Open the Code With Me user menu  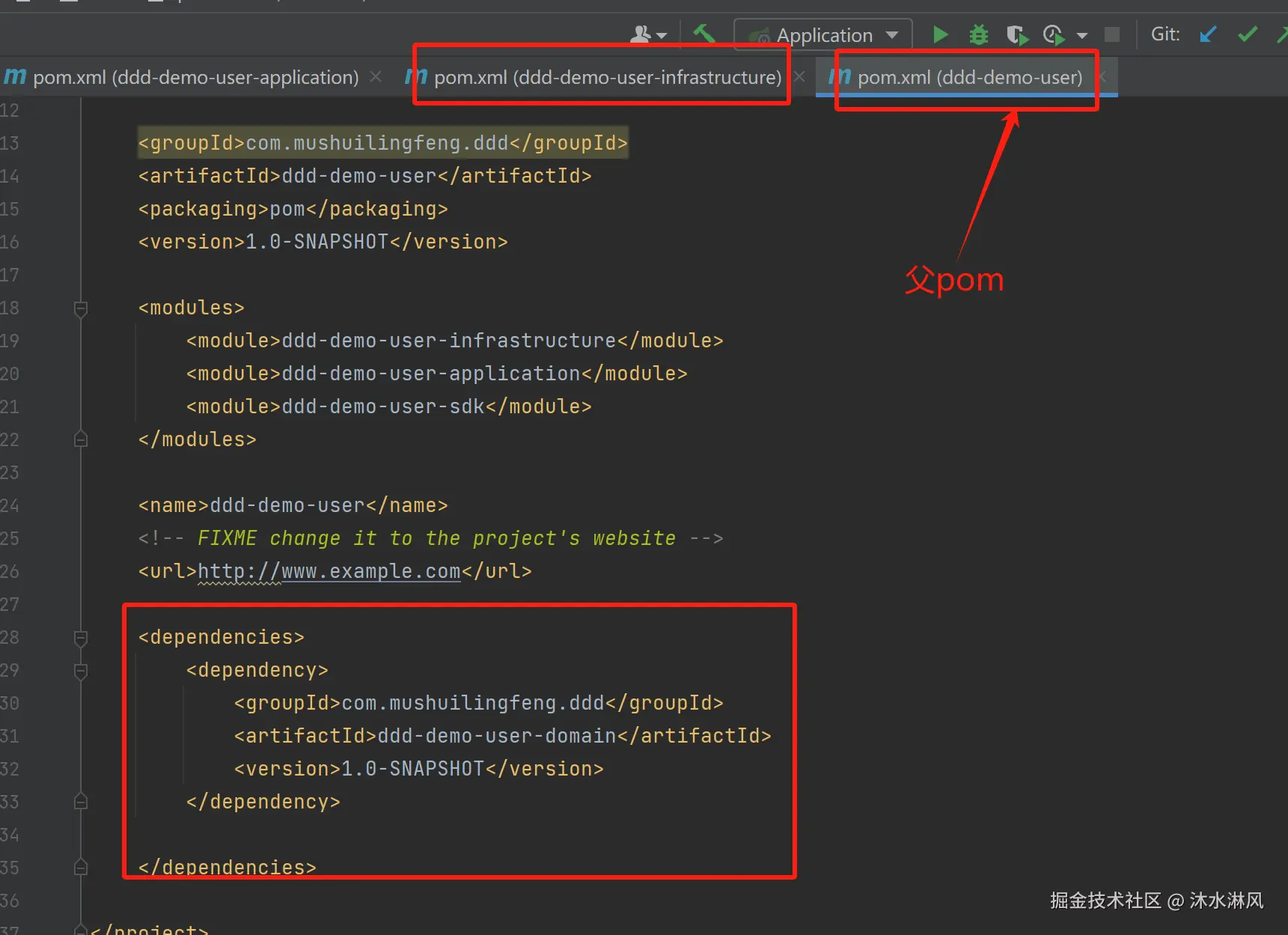click(x=648, y=34)
